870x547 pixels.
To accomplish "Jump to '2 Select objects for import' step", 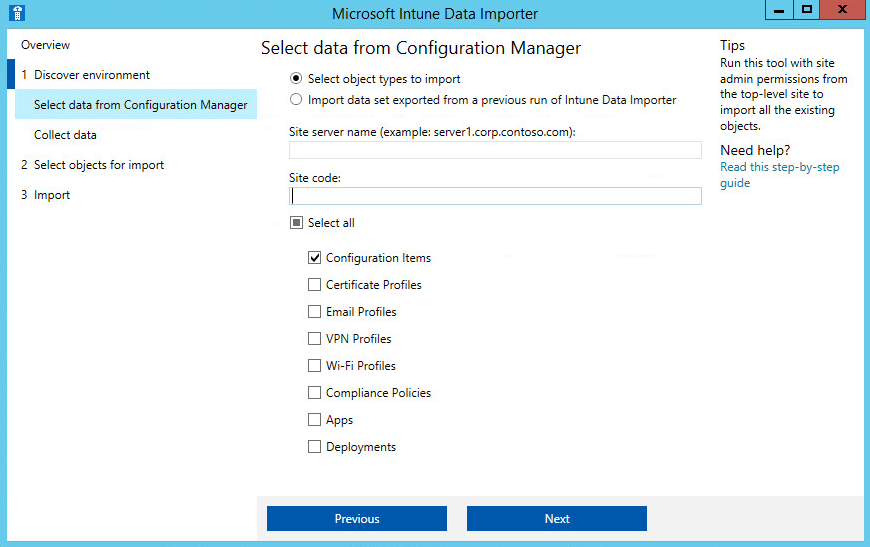I will pos(92,165).
